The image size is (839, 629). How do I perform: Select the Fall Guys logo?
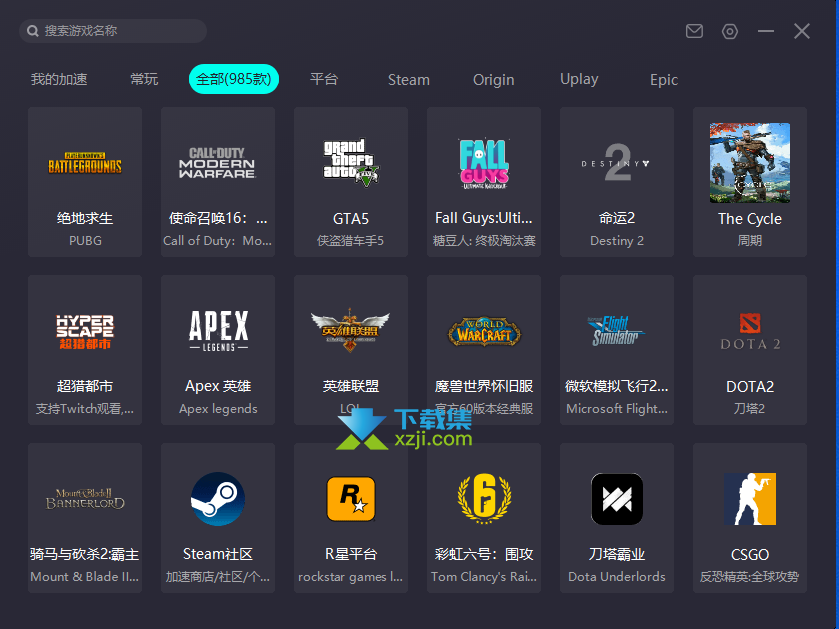(x=484, y=163)
